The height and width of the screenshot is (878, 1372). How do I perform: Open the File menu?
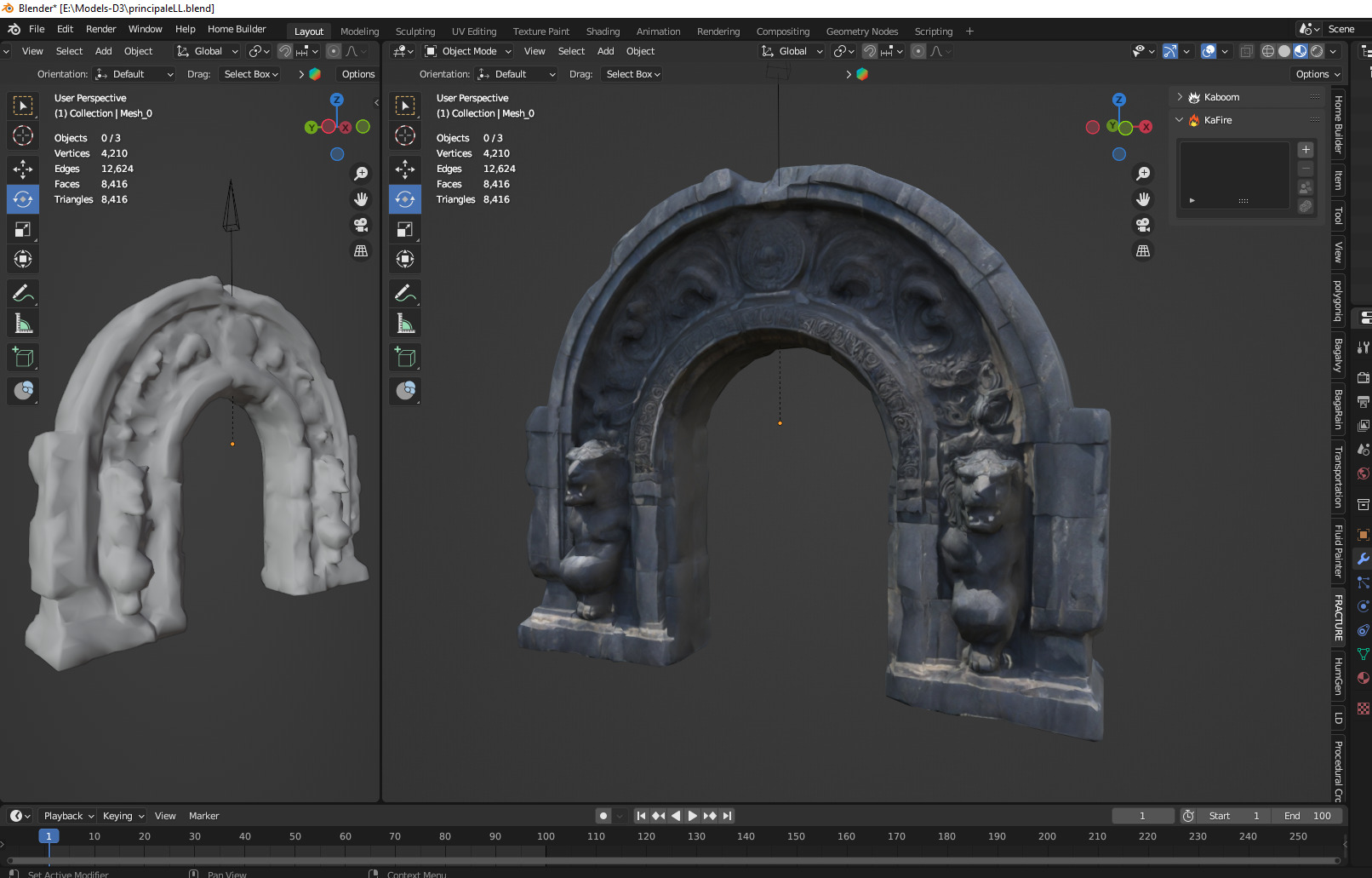[x=37, y=29]
